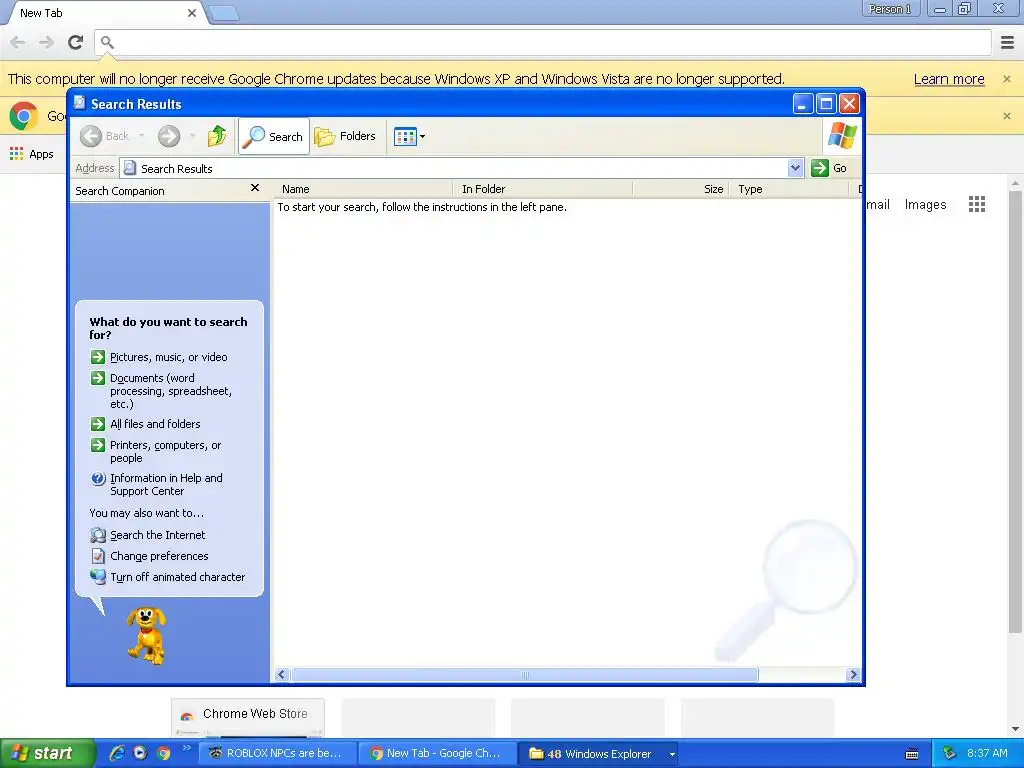
Task: Sort by the Size column header
Action: pos(681,189)
